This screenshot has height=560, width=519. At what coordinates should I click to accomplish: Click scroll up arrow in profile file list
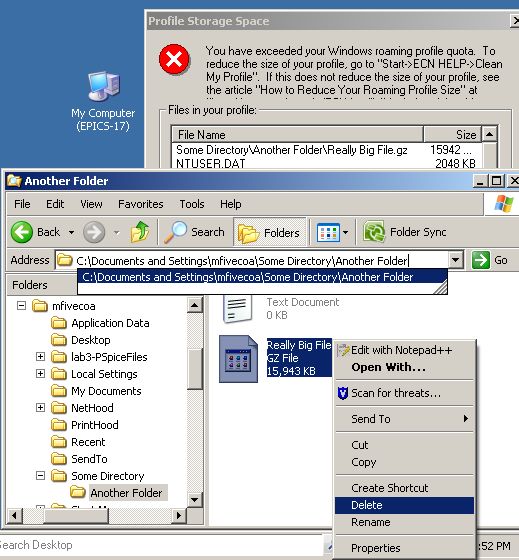[x=489, y=134]
